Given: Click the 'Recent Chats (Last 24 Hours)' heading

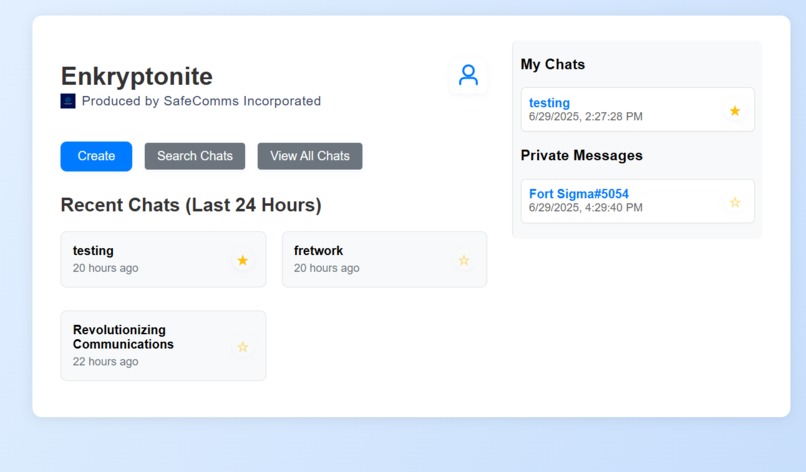Looking at the screenshot, I should 191,205.
